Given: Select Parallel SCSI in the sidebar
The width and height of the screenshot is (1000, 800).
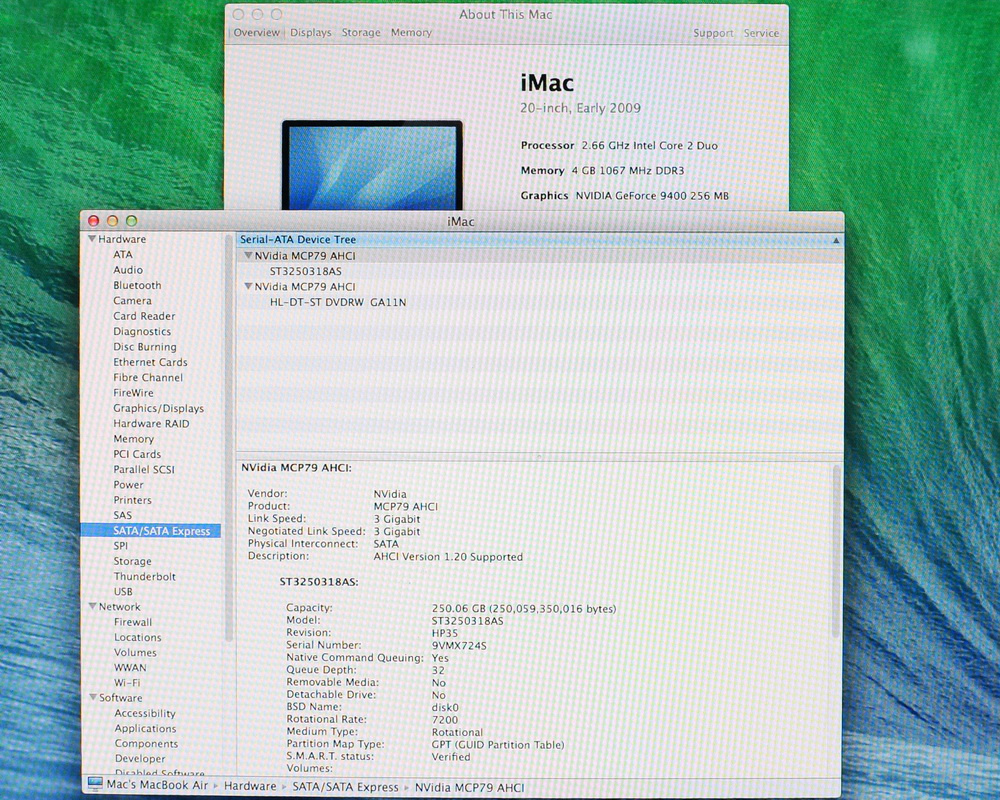Looking at the screenshot, I should (x=143, y=470).
